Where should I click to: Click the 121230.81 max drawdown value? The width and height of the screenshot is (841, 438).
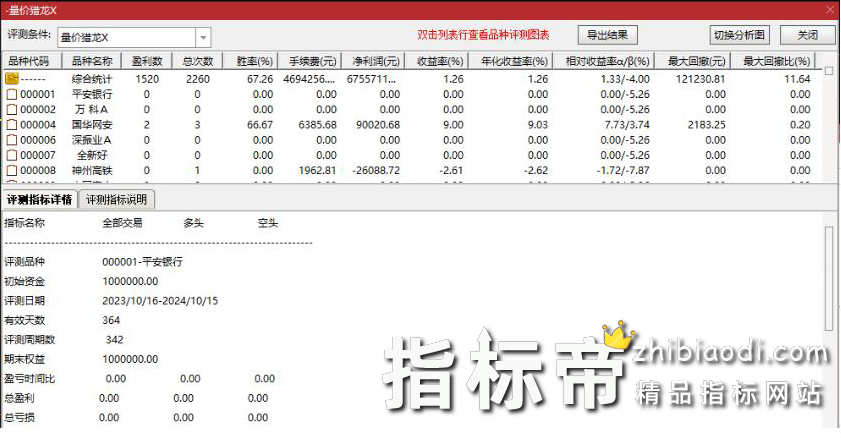[700, 79]
